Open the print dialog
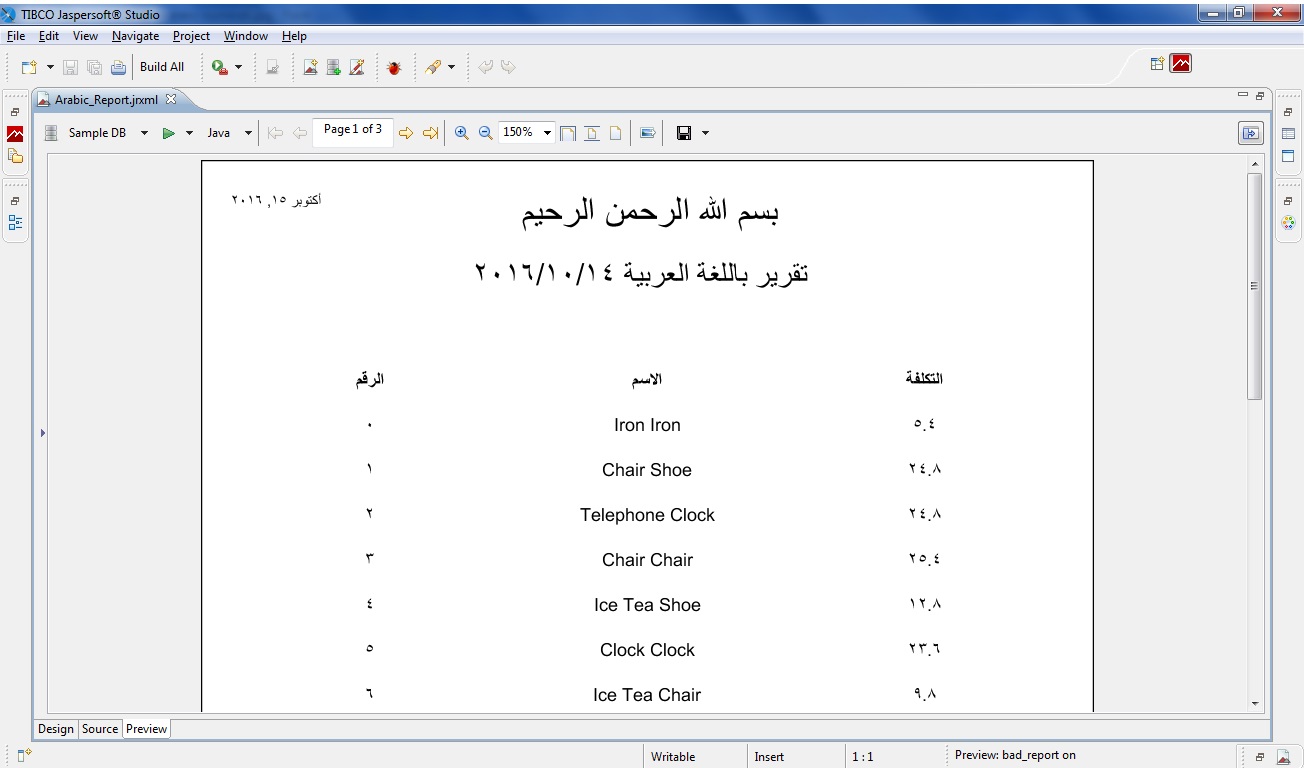Screen dimensions: 1304x768 (118, 66)
